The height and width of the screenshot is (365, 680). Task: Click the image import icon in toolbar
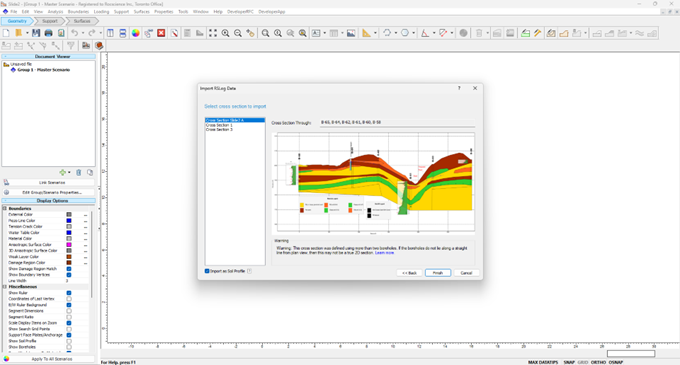click(351, 33)
